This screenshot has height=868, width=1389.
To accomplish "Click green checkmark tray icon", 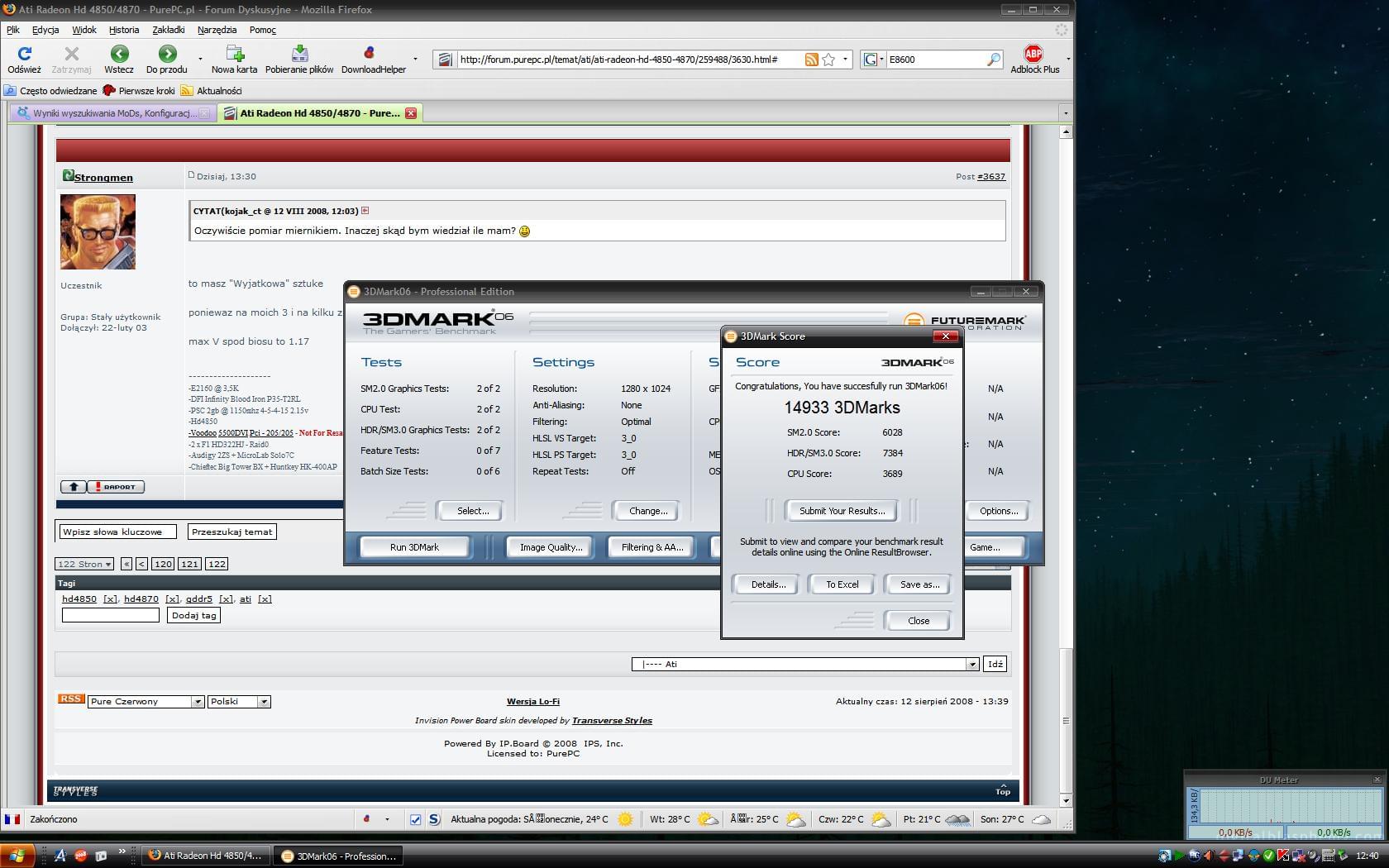I will (x=1267, y=856).
